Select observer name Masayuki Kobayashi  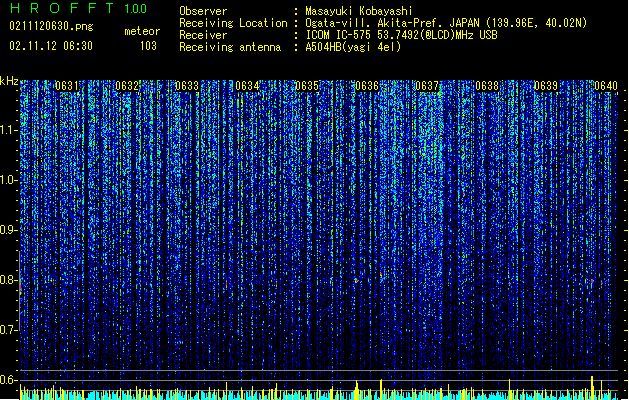click(x=359, y=11)
